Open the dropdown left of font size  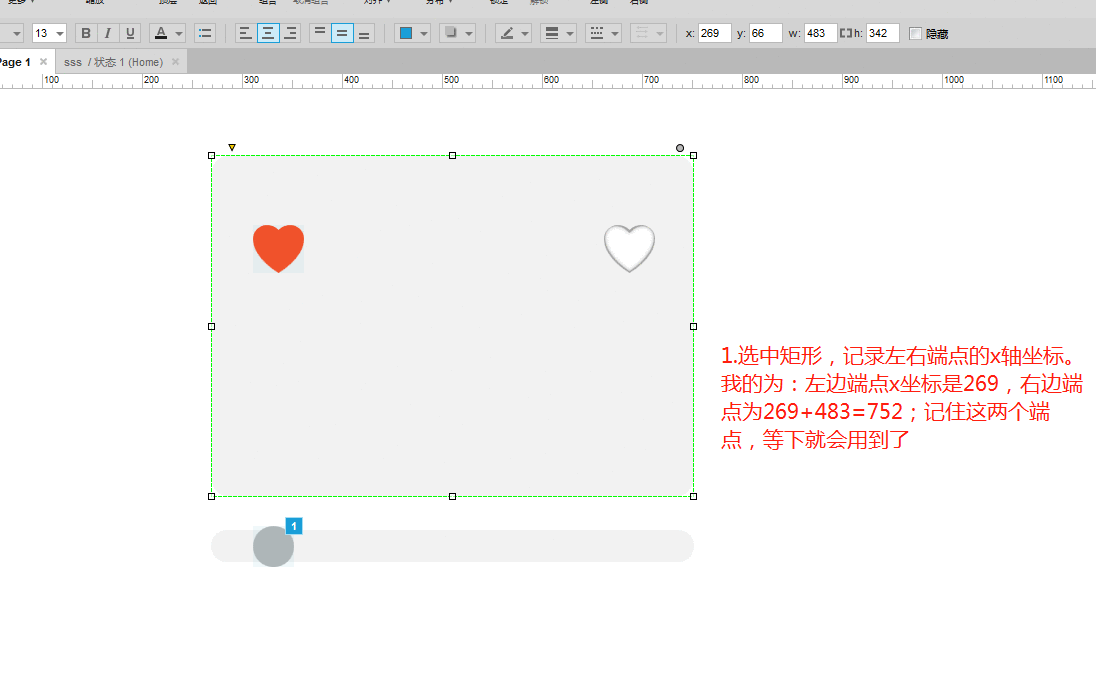pyautogui.click(x=15, y=34)
